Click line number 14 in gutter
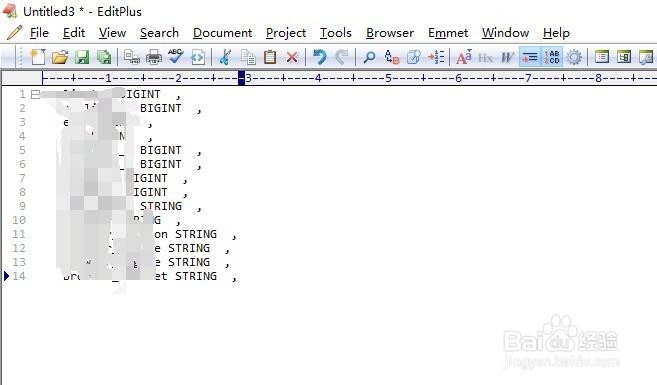This screenshot has width=657, height=385. (x=19, y=276)
